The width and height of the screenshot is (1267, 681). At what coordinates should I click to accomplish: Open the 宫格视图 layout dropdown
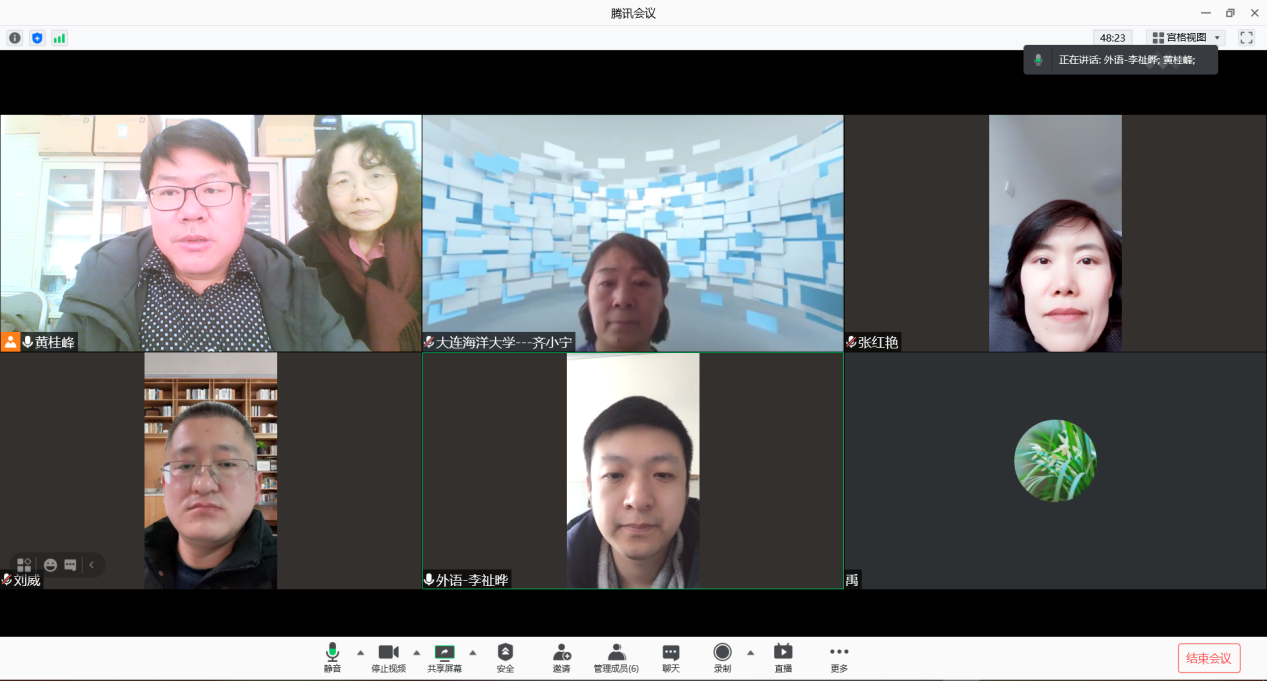[1185, 38]
